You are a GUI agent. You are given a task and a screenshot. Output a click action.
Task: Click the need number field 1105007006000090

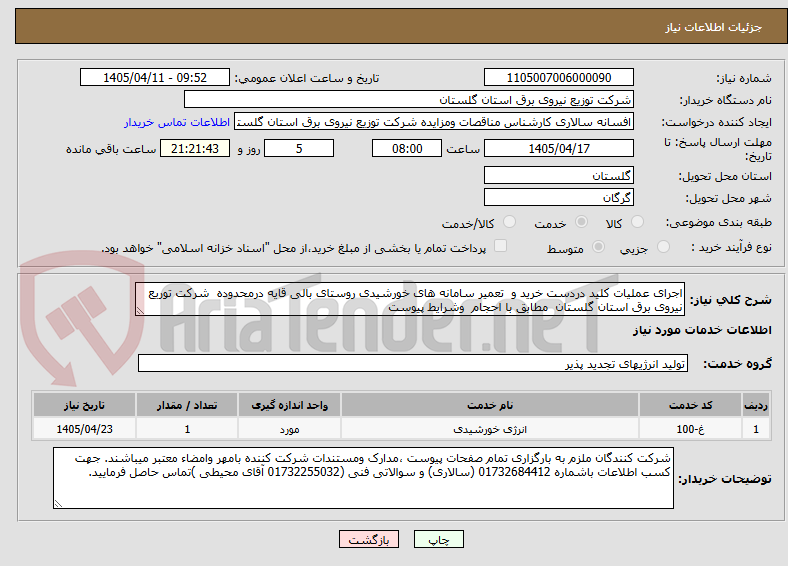[558, 77]
